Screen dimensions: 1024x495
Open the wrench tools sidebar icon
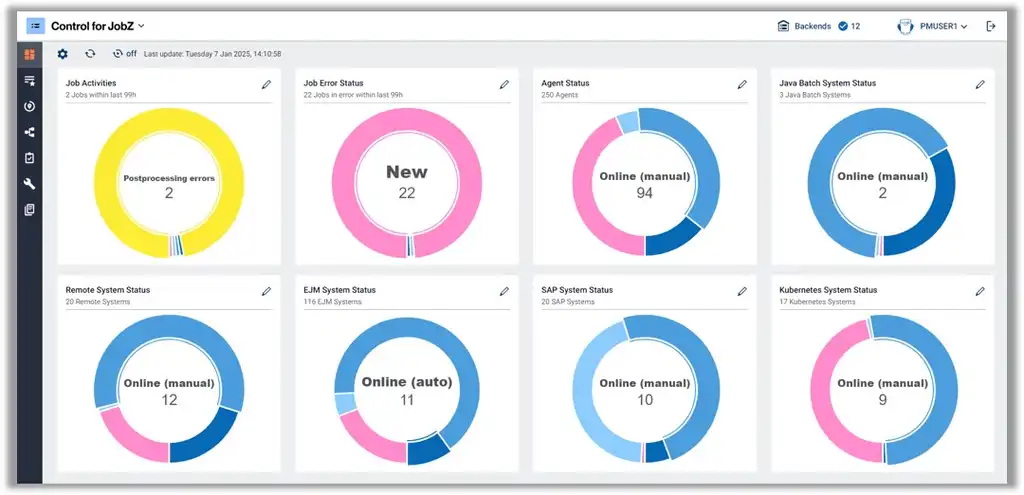tap(29, 184)
